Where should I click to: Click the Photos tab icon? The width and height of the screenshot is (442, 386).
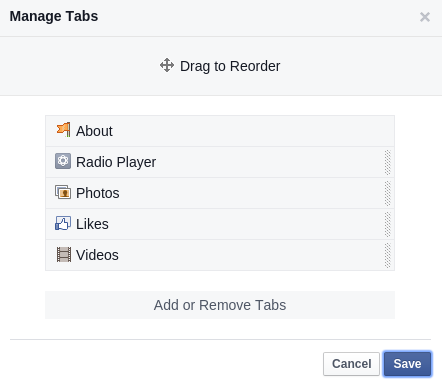pyautogui.click(x=63, y=192)
